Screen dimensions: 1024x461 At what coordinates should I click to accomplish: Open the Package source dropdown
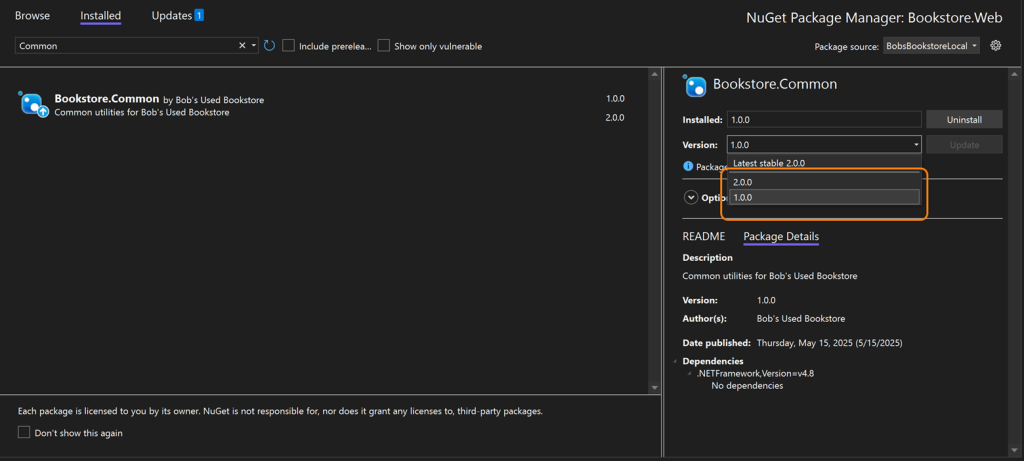931,46
